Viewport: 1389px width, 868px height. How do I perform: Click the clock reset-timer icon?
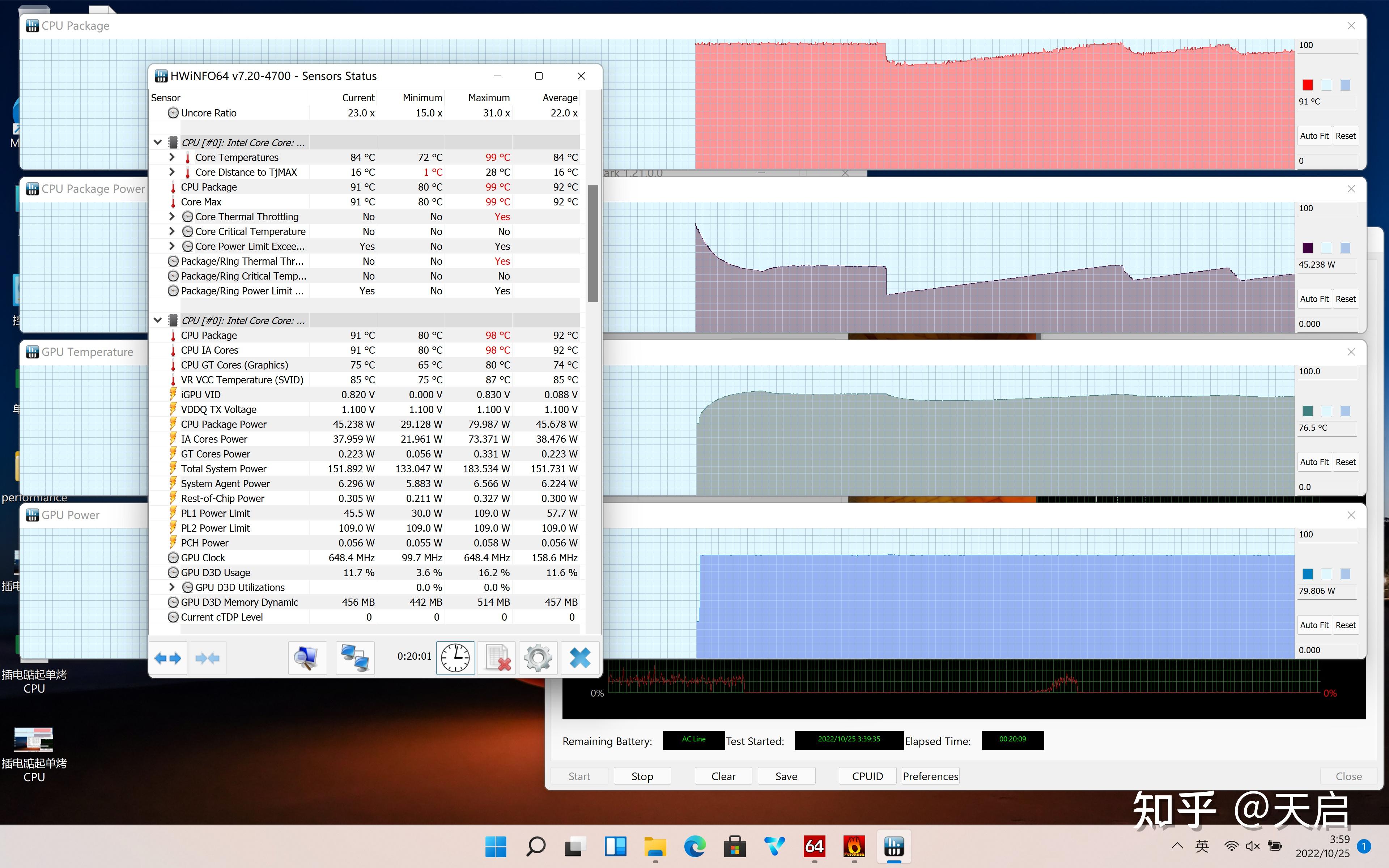455,658
